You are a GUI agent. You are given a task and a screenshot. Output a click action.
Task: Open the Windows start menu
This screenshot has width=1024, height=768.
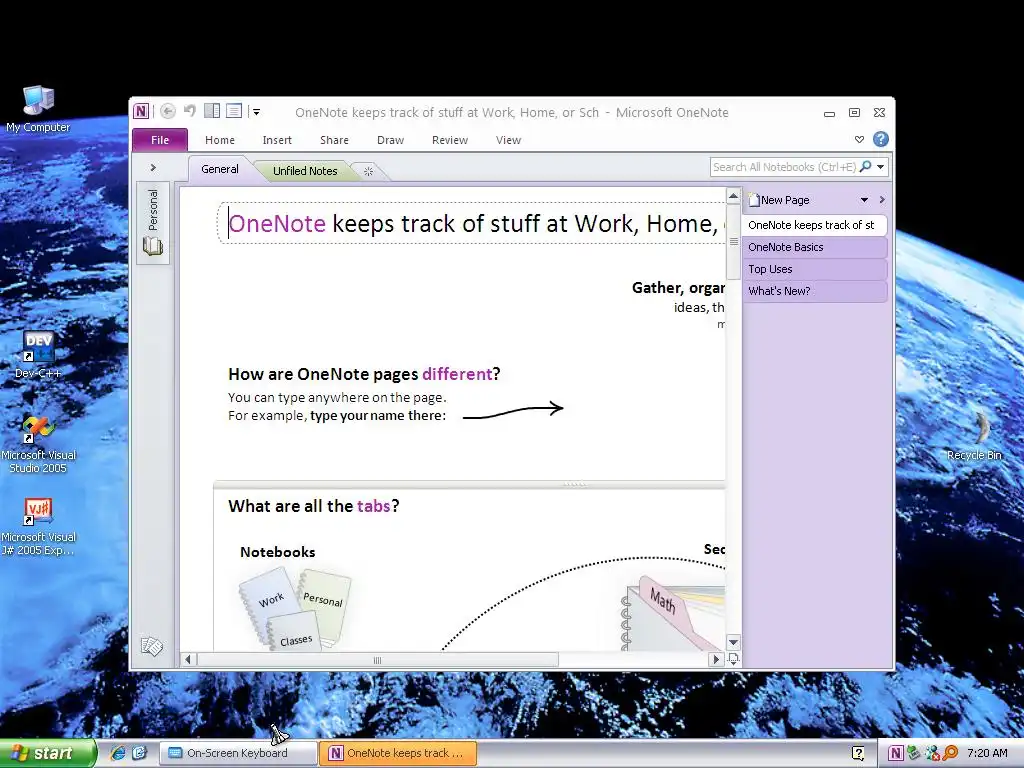pyautogui.click(x=48, y=753)
